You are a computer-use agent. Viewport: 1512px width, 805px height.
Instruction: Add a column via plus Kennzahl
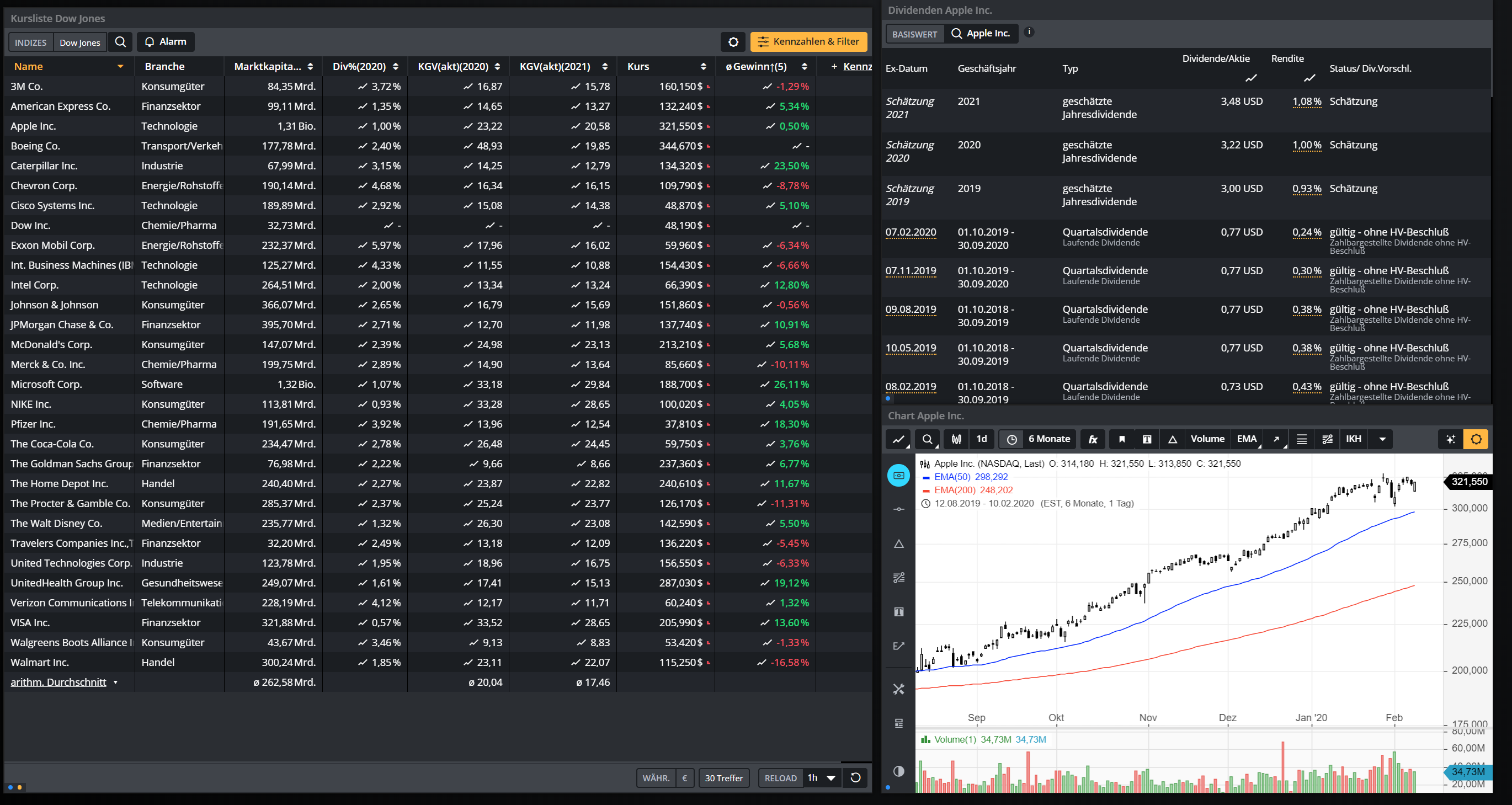point(851,66)
